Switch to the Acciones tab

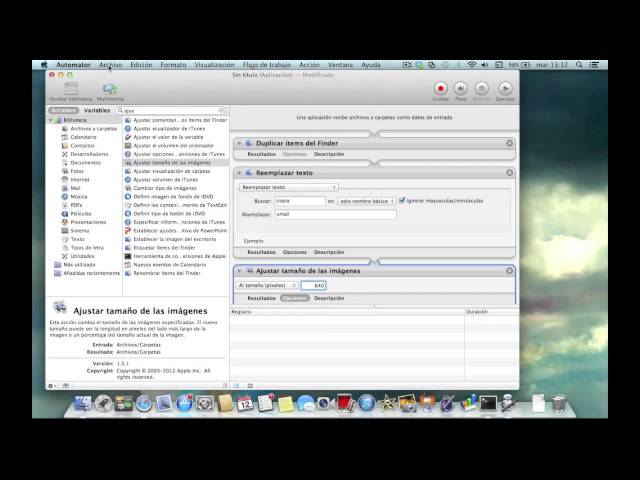click(x=63, y=111)
